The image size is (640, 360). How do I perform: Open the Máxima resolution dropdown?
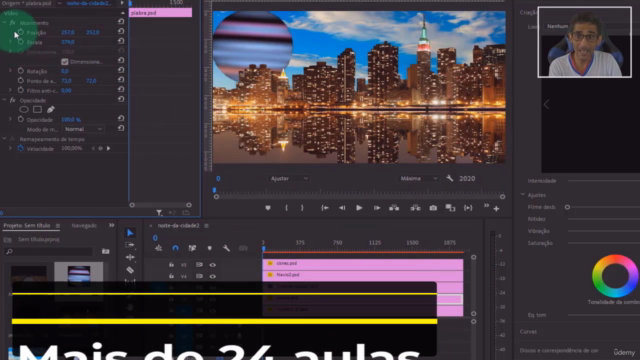[x=418, y=178]
